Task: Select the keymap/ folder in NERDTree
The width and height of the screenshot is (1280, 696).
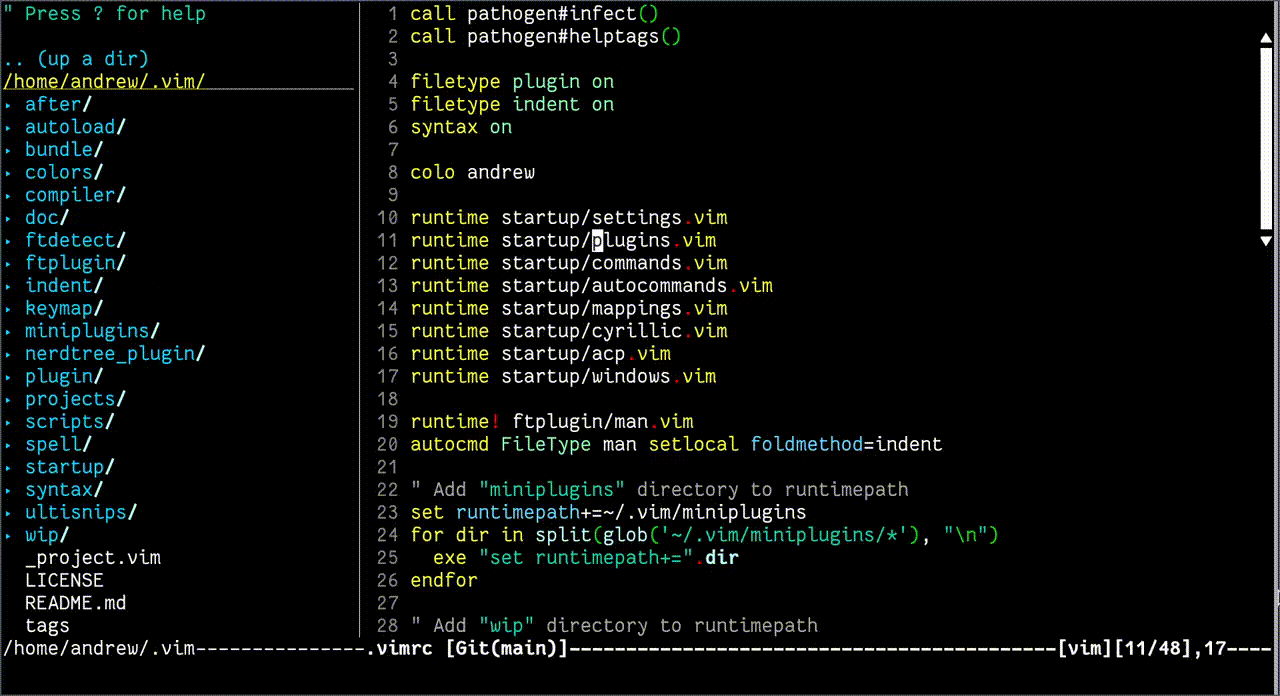Action: point(64,308)
